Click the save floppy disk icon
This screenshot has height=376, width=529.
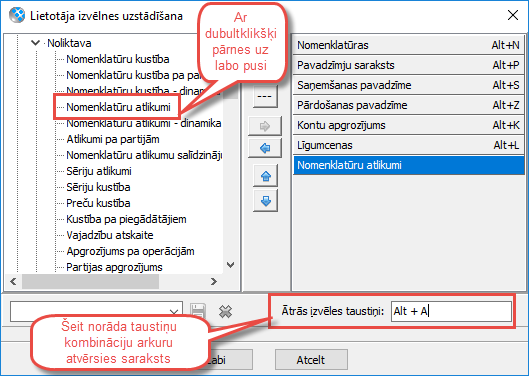tap(198, 311)
